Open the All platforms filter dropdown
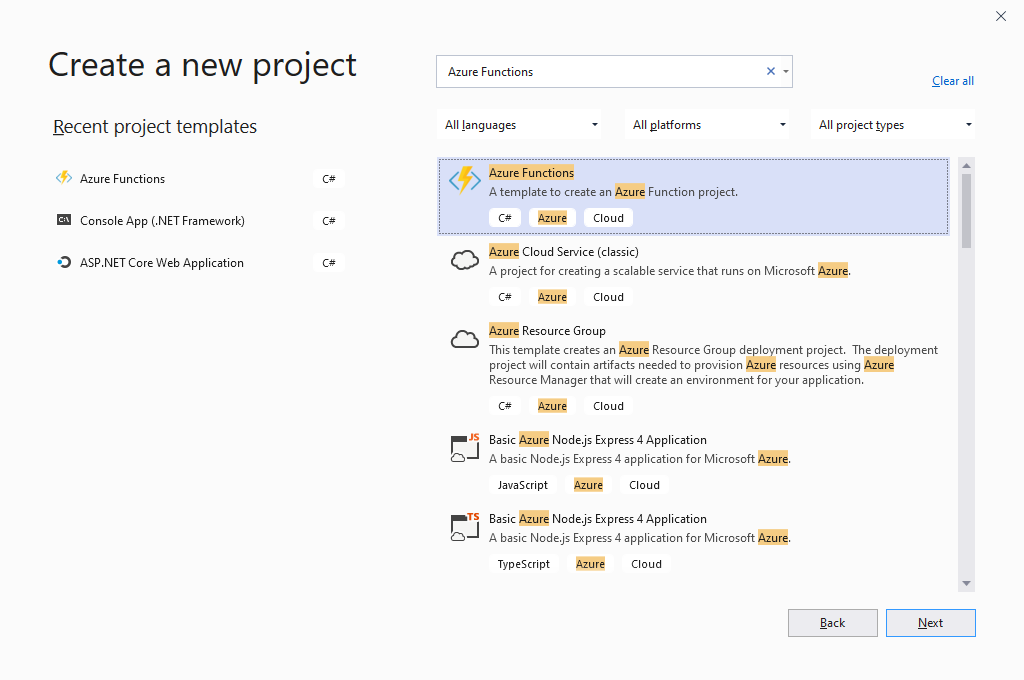Screen dimensions: 1024x680 707,125
